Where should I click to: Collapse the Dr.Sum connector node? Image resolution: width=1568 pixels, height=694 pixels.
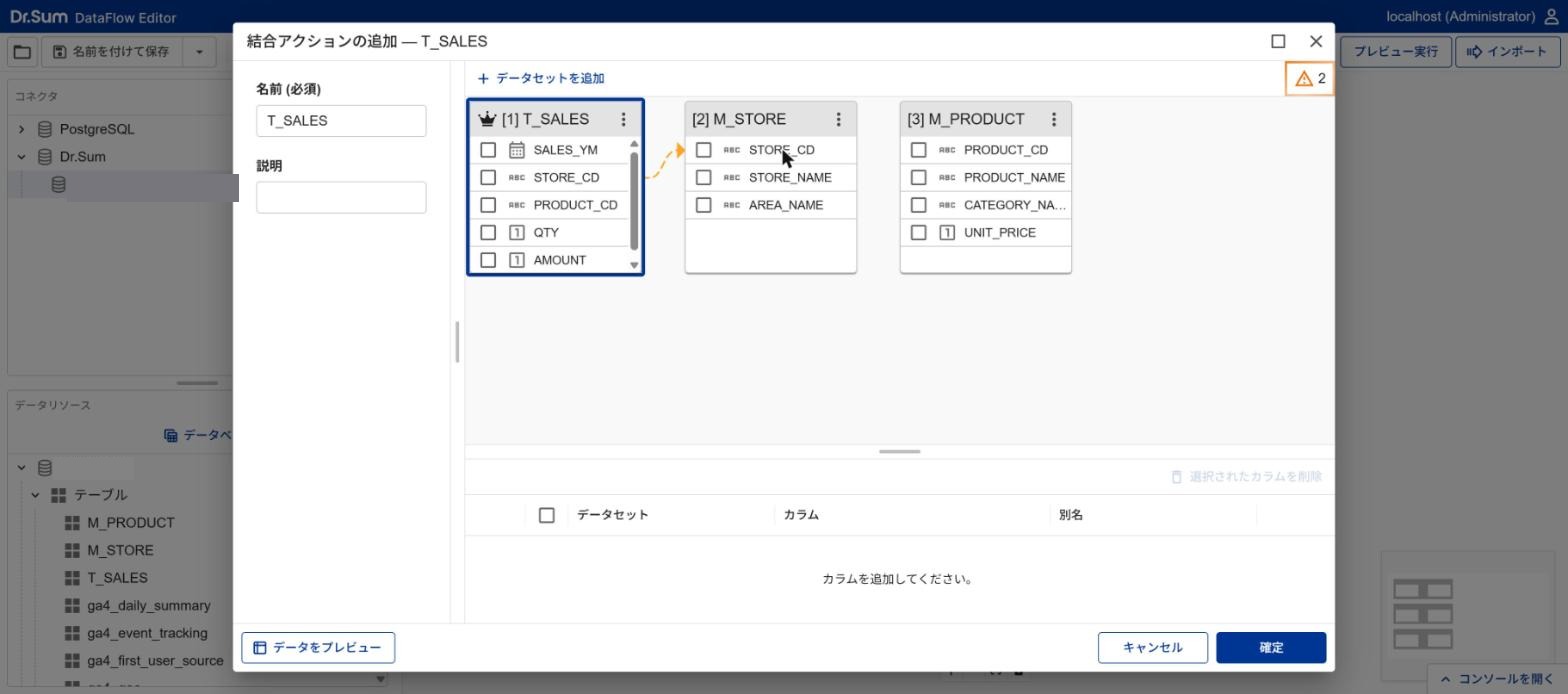(21, 157)
